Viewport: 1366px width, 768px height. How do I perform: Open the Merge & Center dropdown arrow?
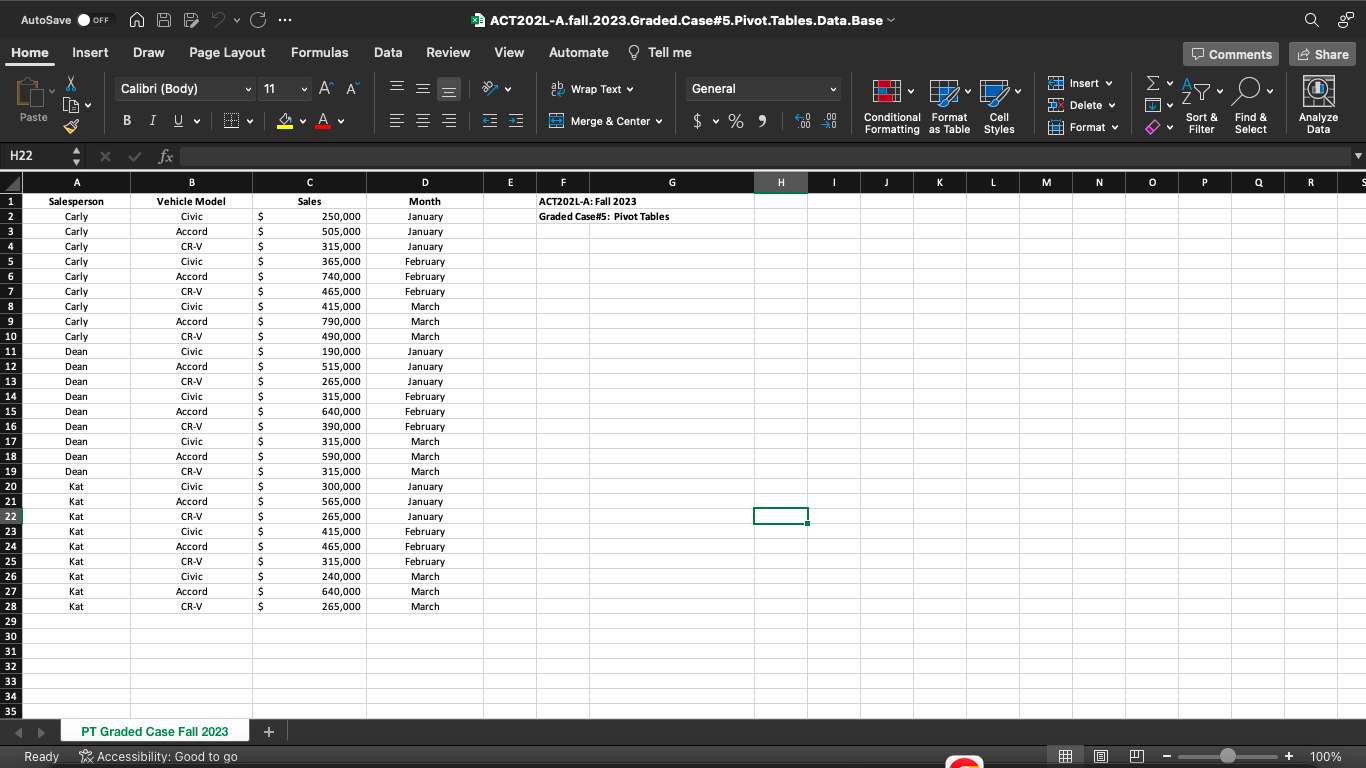pyautogui.click(x=659, y=122)
